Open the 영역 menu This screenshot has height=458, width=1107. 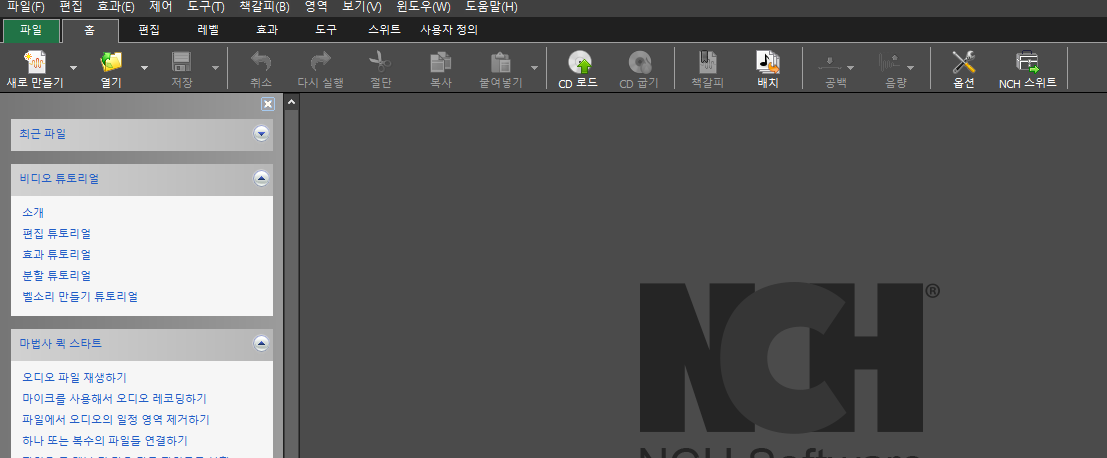click(316, 7)
